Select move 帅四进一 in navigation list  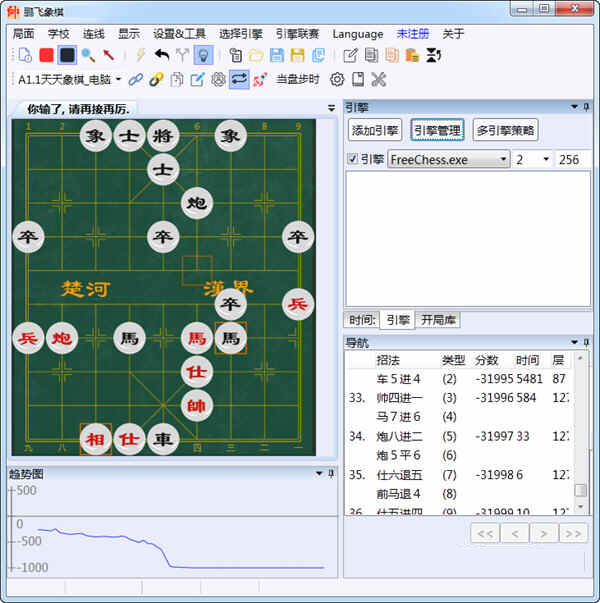(x=399, y=397)
